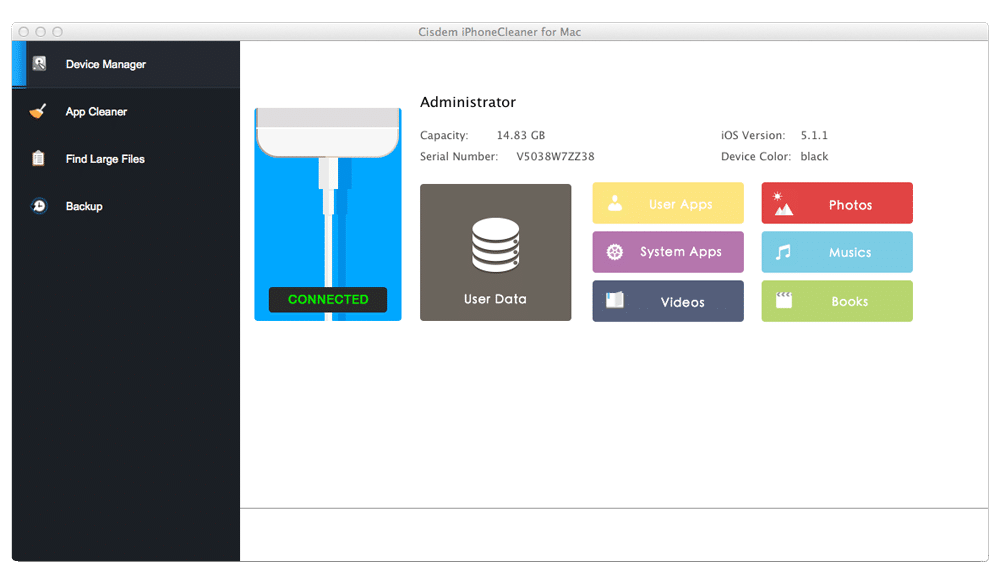This screenshot has height=583, width=1000.
Task: Open the Device Manager section
Action: coord(126,64)
